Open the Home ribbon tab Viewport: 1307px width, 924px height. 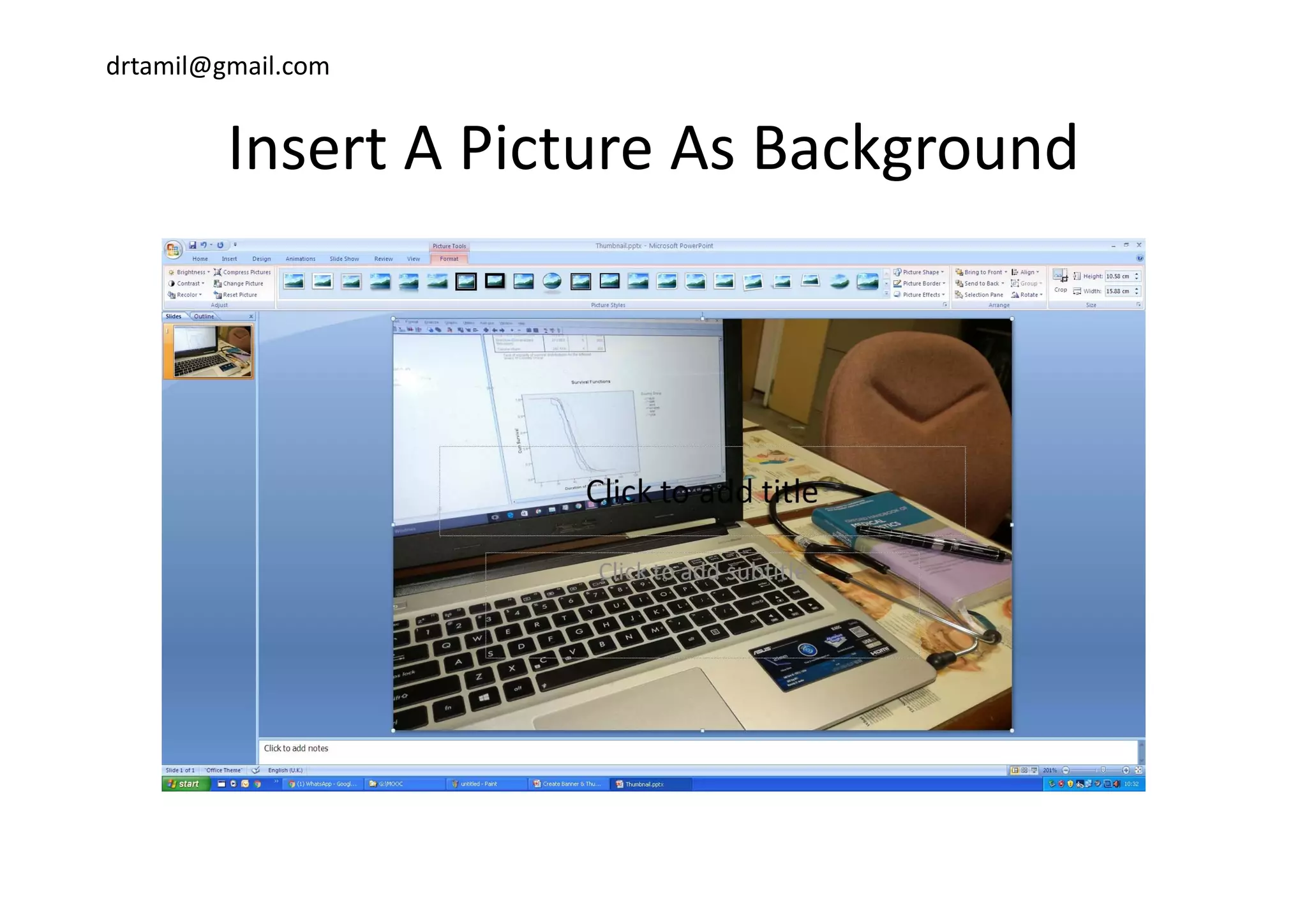(x=200, y=259)
